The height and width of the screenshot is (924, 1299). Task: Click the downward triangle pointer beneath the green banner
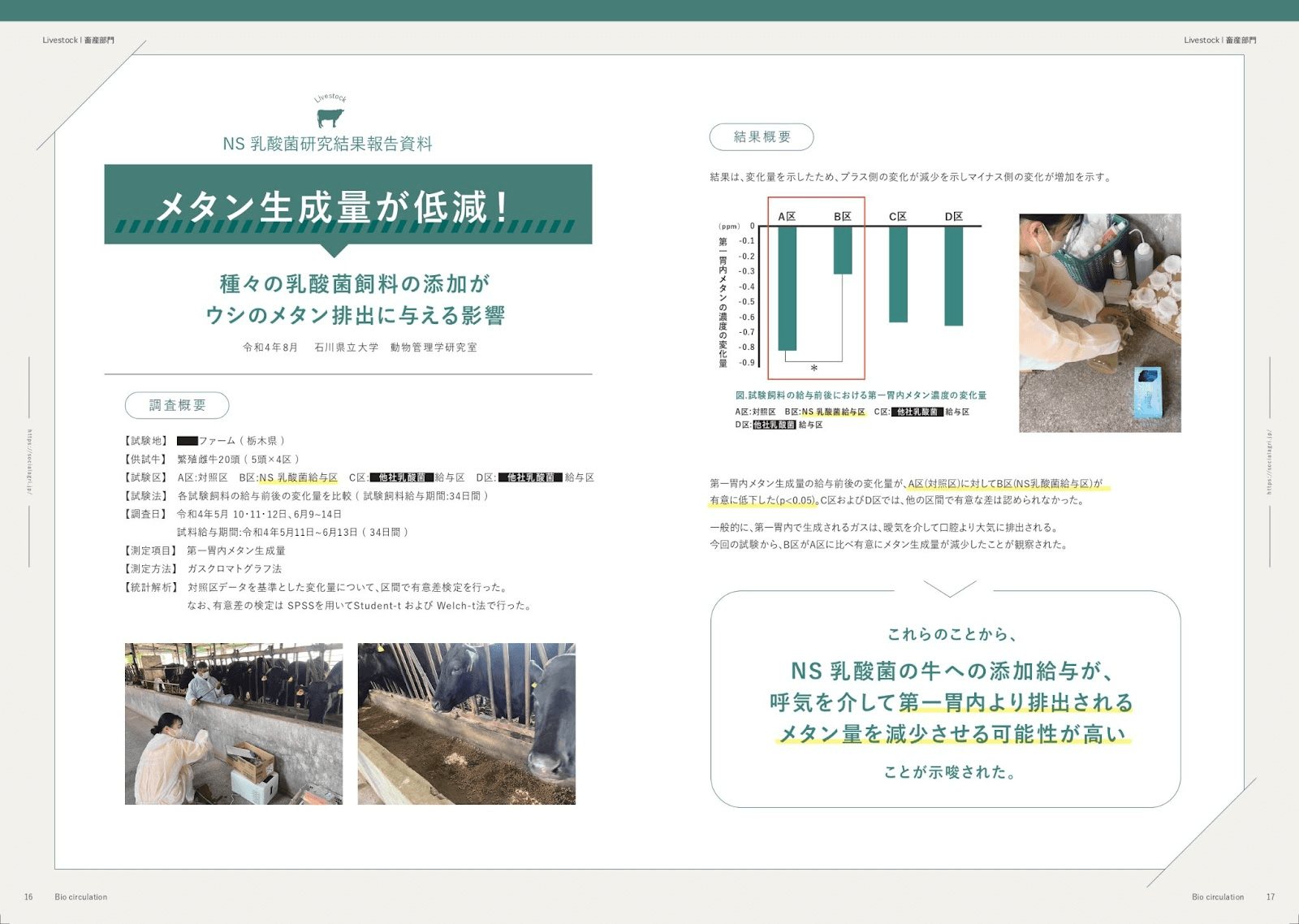coord(334,250)
